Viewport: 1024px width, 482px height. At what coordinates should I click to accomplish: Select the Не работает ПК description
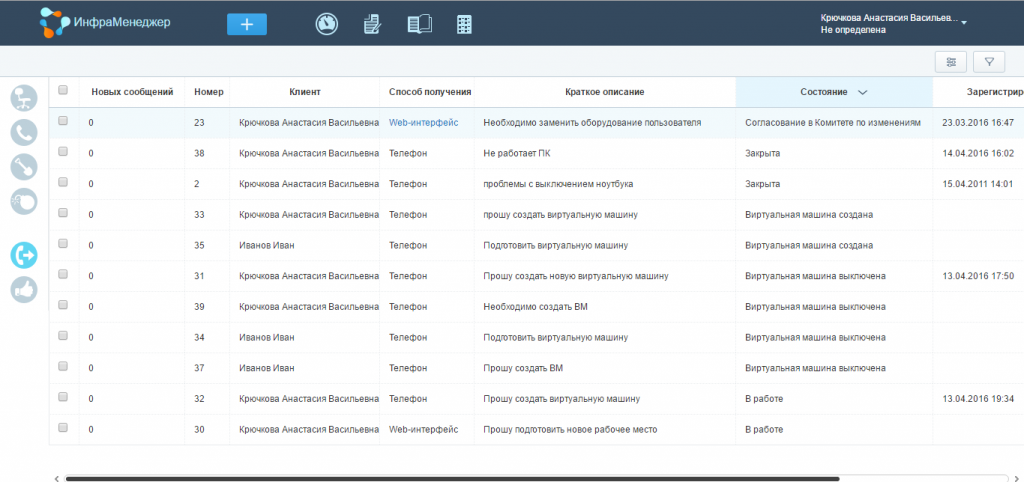(518, 153)
